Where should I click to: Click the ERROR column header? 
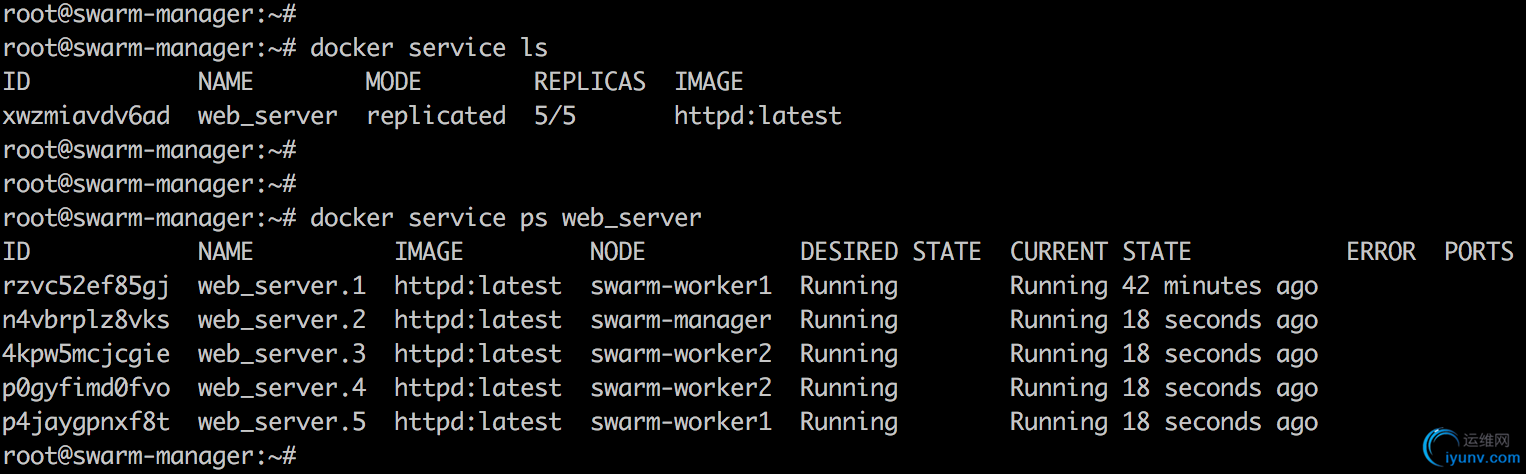(x=1381, y=252)
